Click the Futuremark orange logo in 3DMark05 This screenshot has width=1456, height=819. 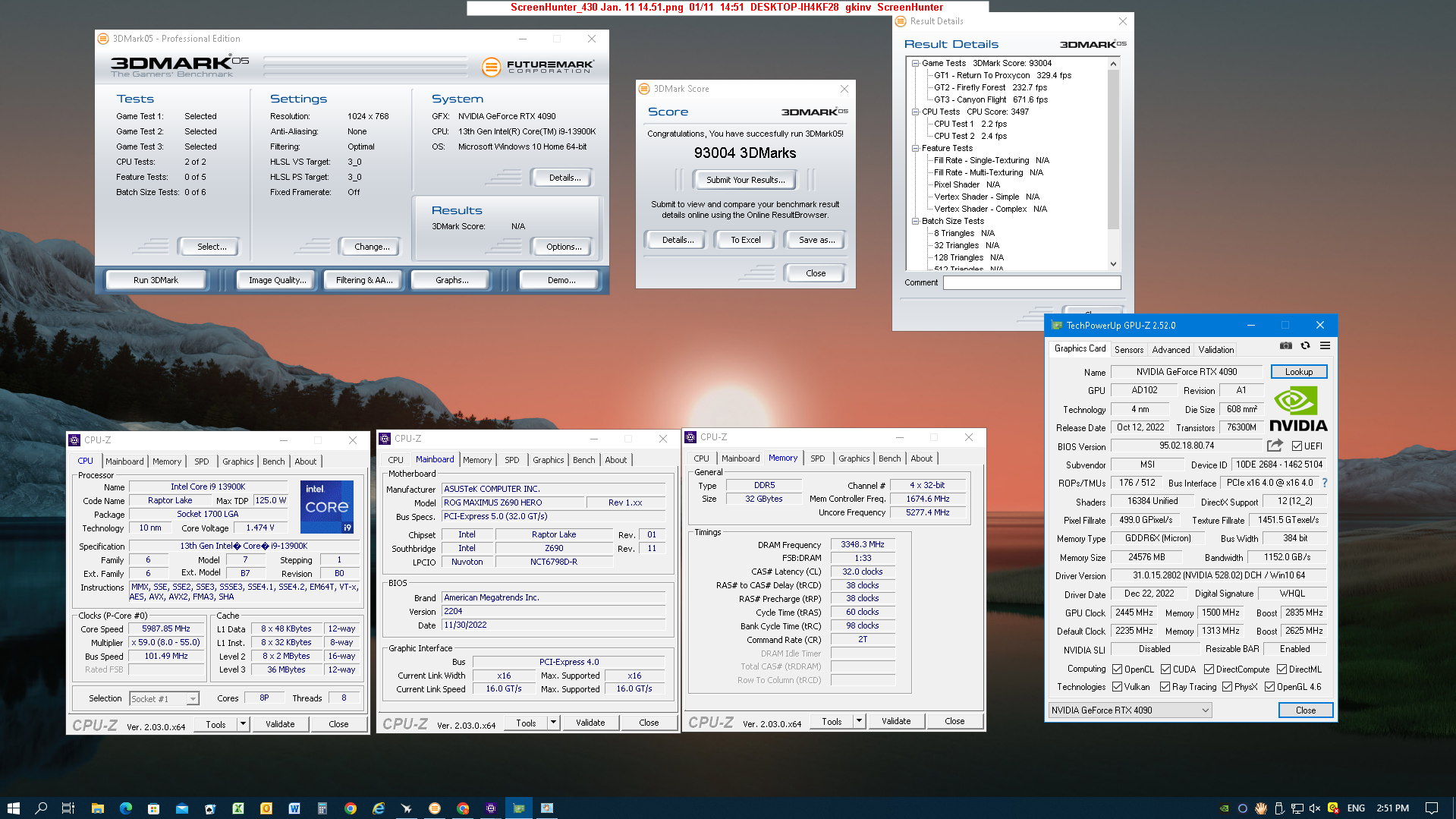pos(492,67)
